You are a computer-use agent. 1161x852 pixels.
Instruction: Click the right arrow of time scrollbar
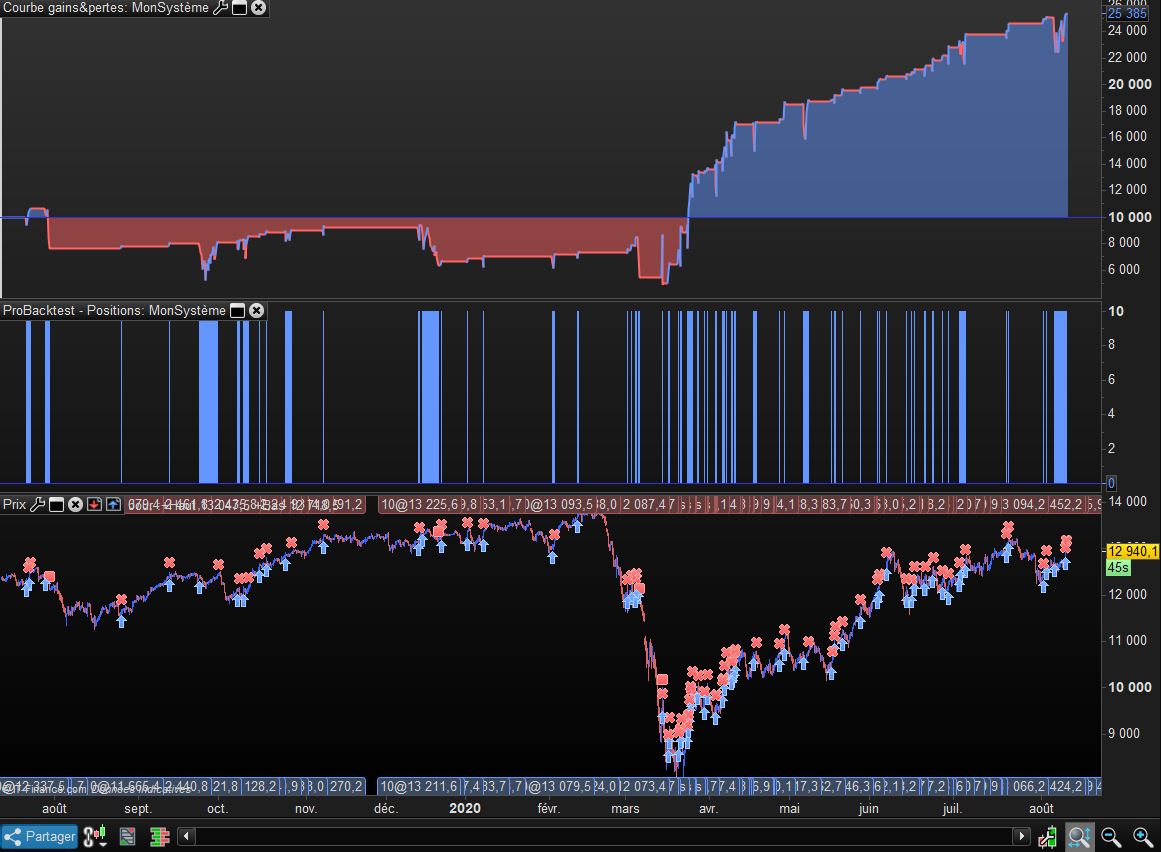[1022, 836]
